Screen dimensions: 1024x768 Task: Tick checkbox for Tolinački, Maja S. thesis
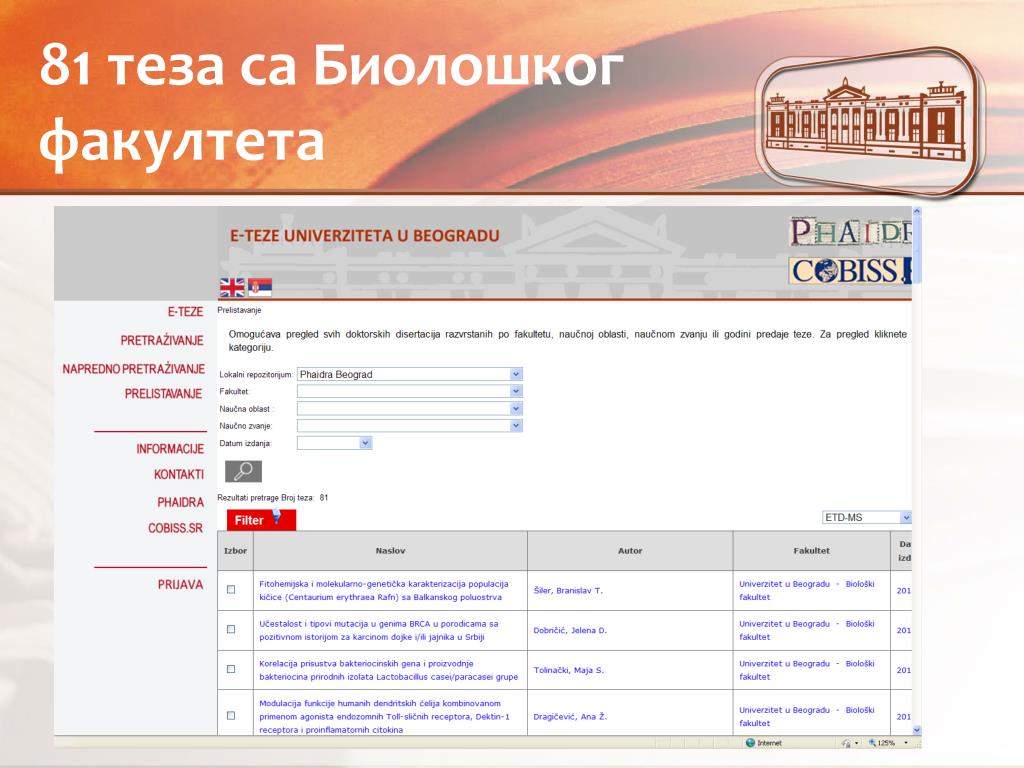(231, 669)
